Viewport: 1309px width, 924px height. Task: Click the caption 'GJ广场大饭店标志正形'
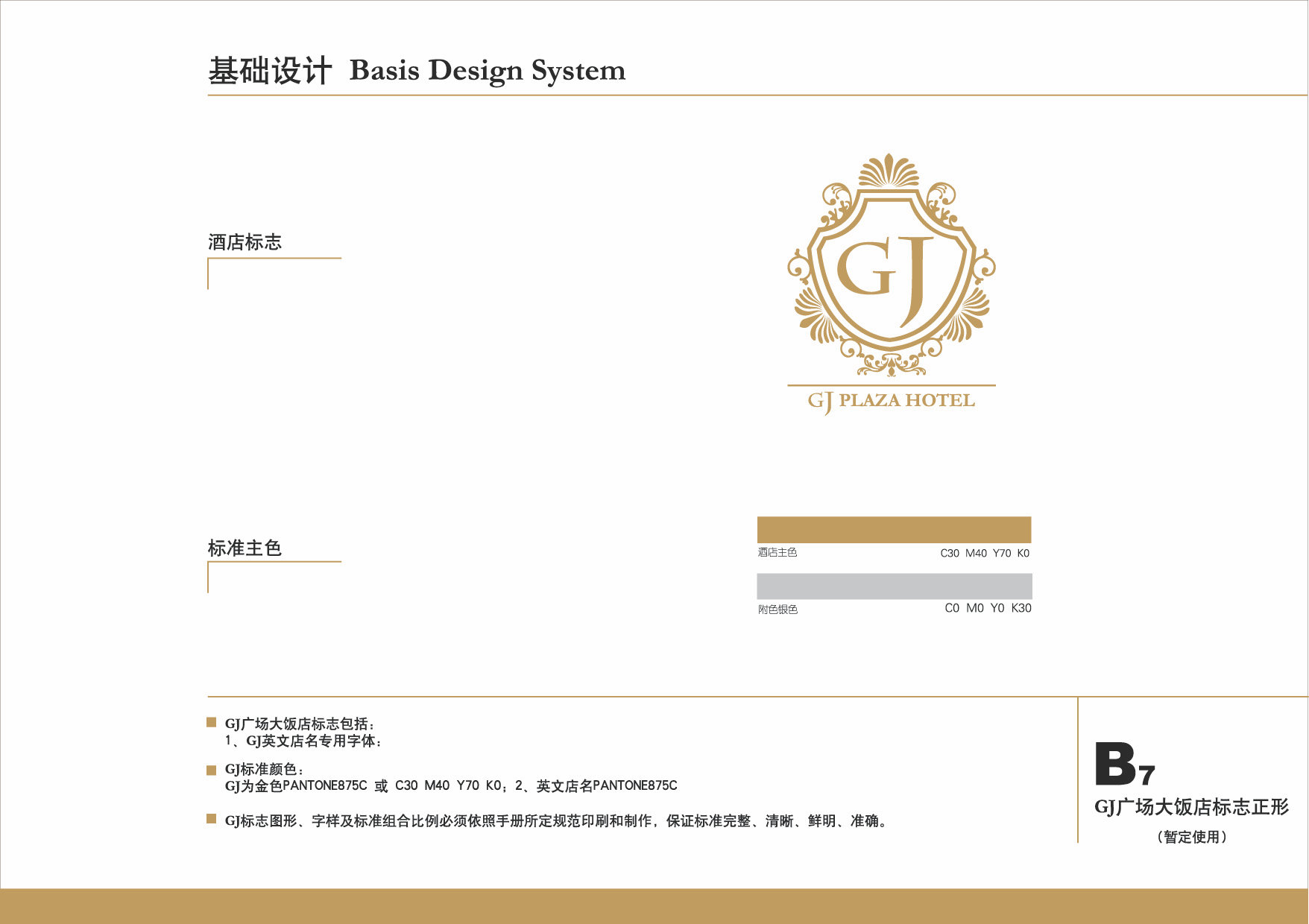(1192, 807)
